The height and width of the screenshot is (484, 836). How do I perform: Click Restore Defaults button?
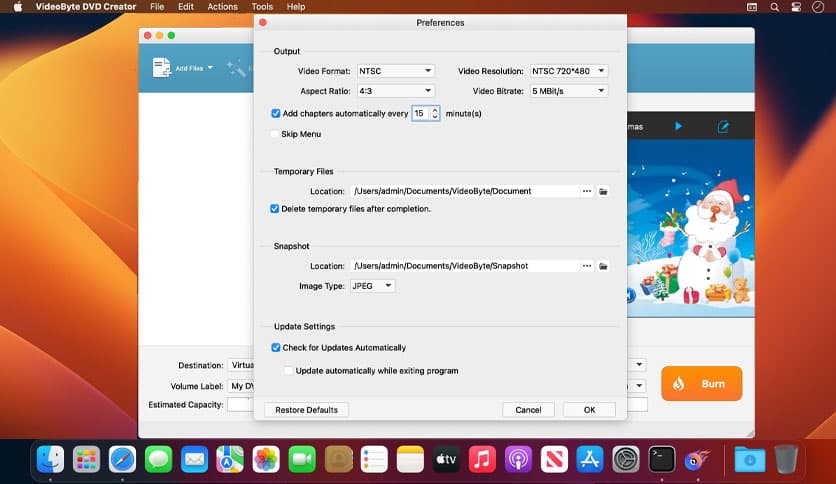pyautogui.click(x=307, y=409)
